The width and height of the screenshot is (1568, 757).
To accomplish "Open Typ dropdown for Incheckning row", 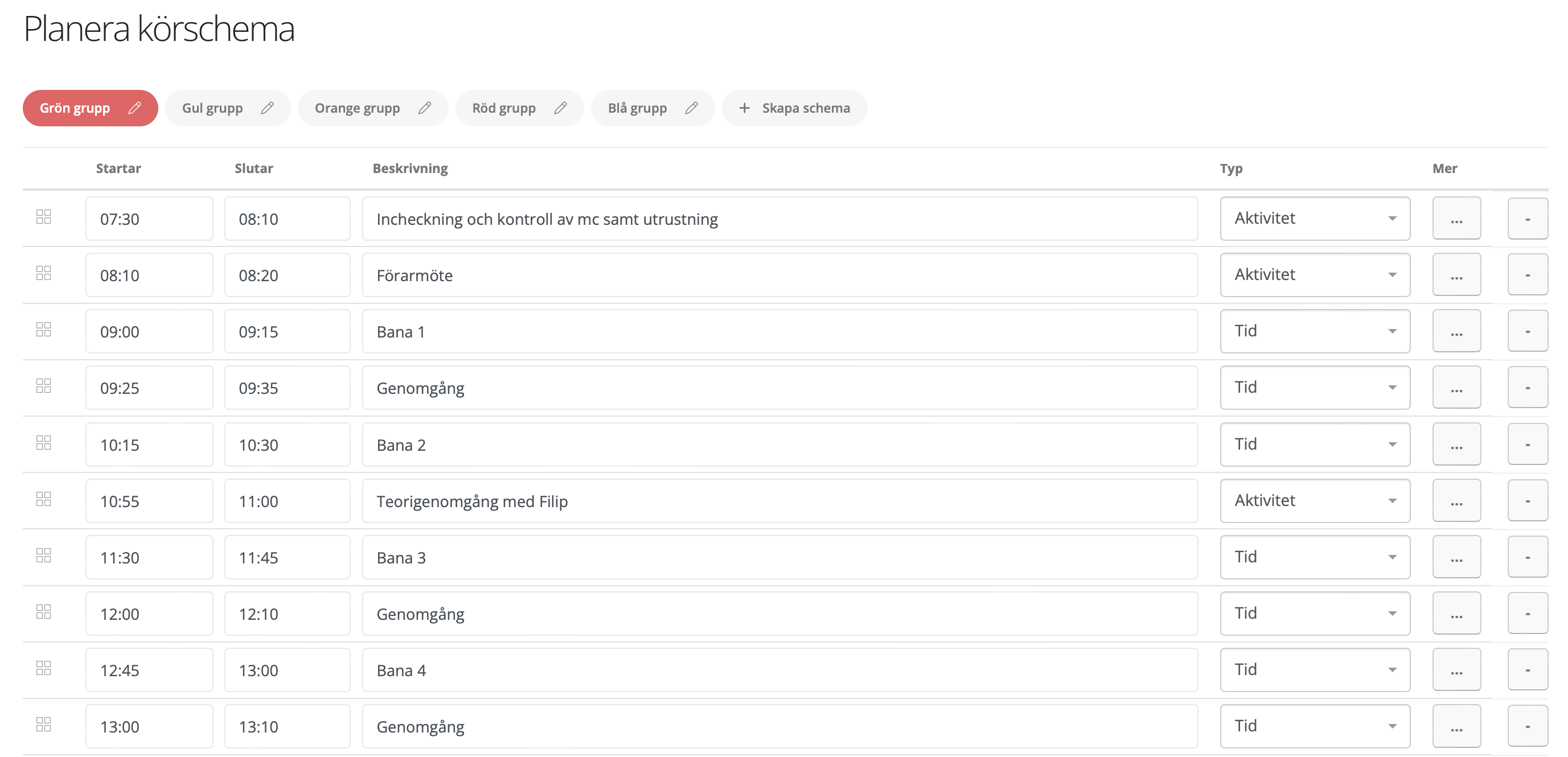I will (1314, 219).
